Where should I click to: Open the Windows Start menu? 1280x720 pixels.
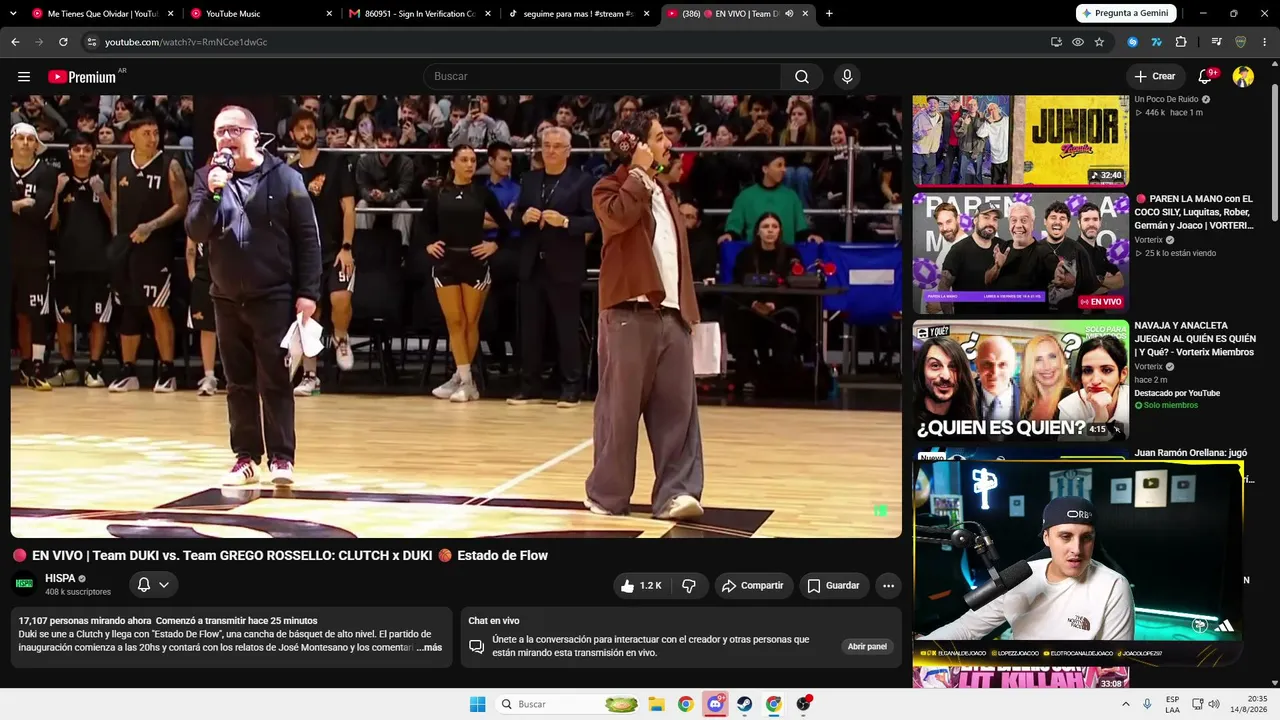[478, 704]
